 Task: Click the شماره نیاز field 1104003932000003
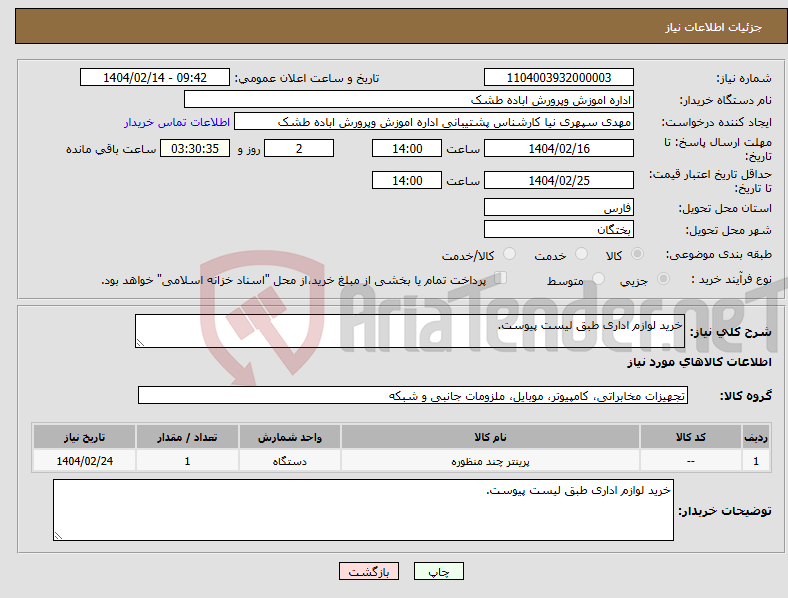tap(558, 77)
